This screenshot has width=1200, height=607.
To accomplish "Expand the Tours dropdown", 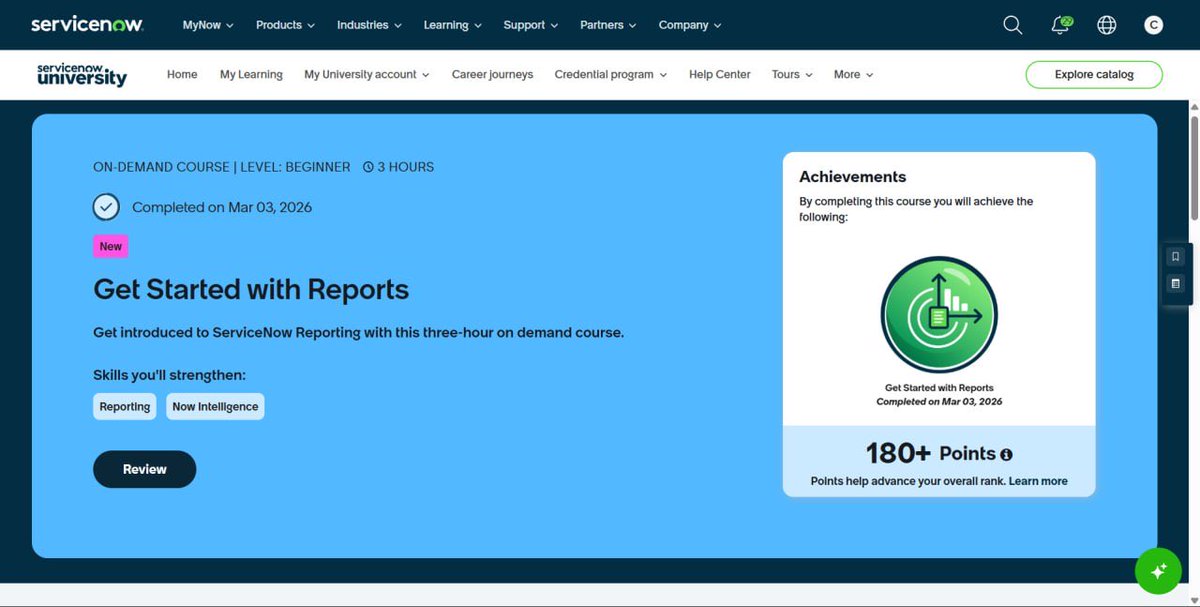I will (792, 74).
